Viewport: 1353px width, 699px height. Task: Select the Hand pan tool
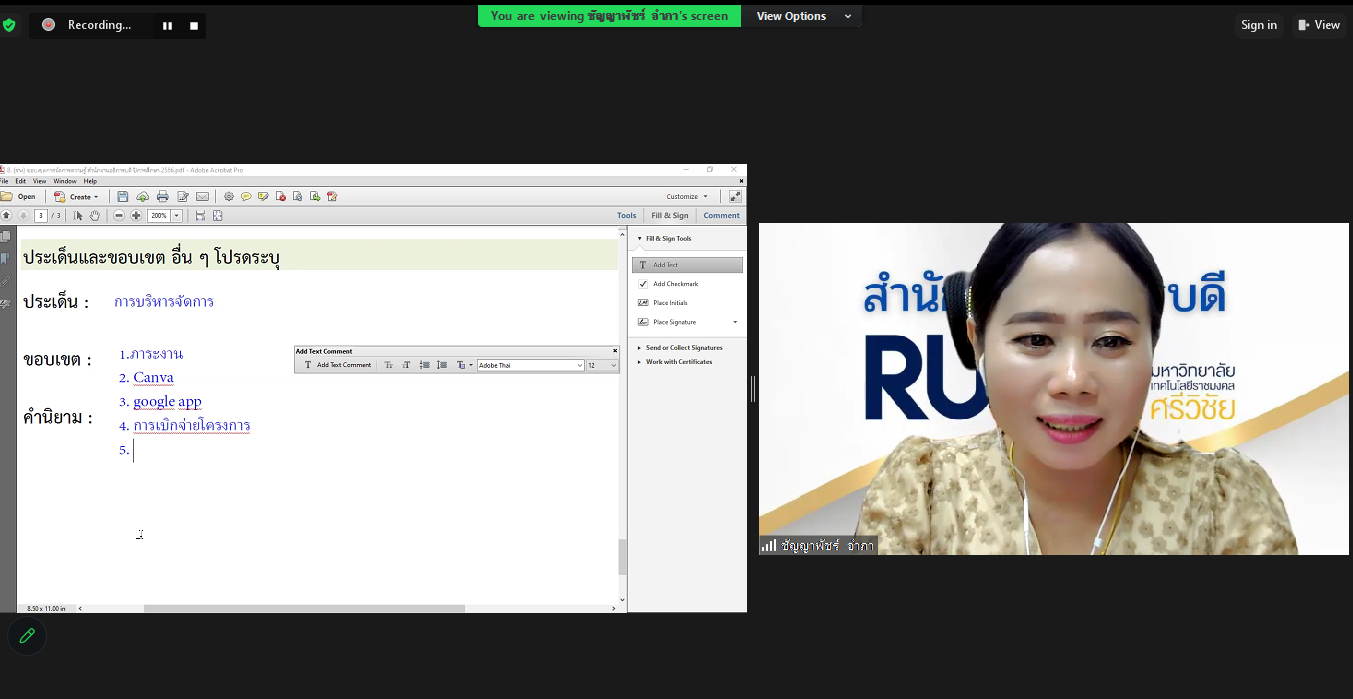tap(95, 216)
